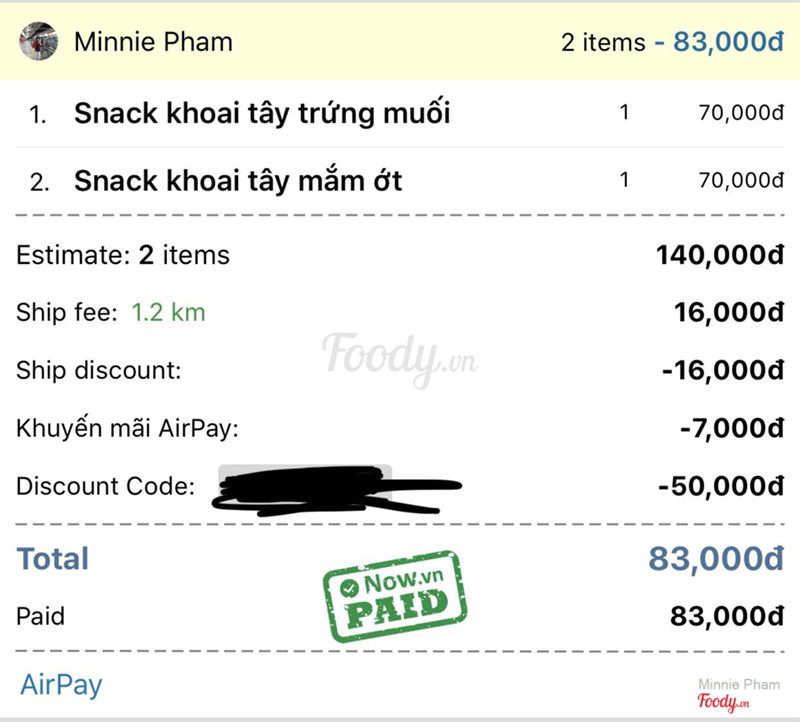The width and height of the screenshot is (800, 722).
Task: Open the Minnie Pham user name
Action: coord(153,42)
